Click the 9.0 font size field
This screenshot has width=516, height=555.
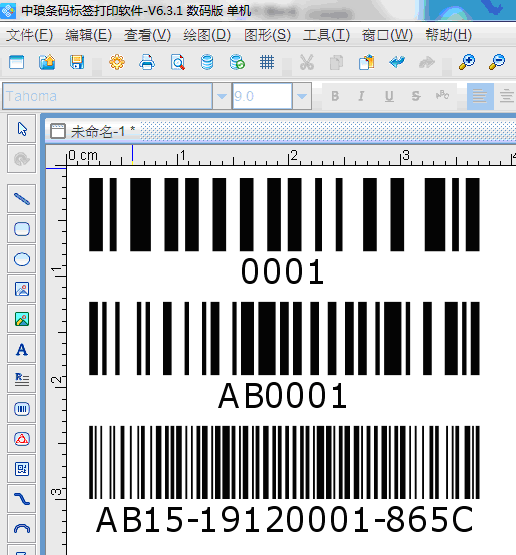262,96
